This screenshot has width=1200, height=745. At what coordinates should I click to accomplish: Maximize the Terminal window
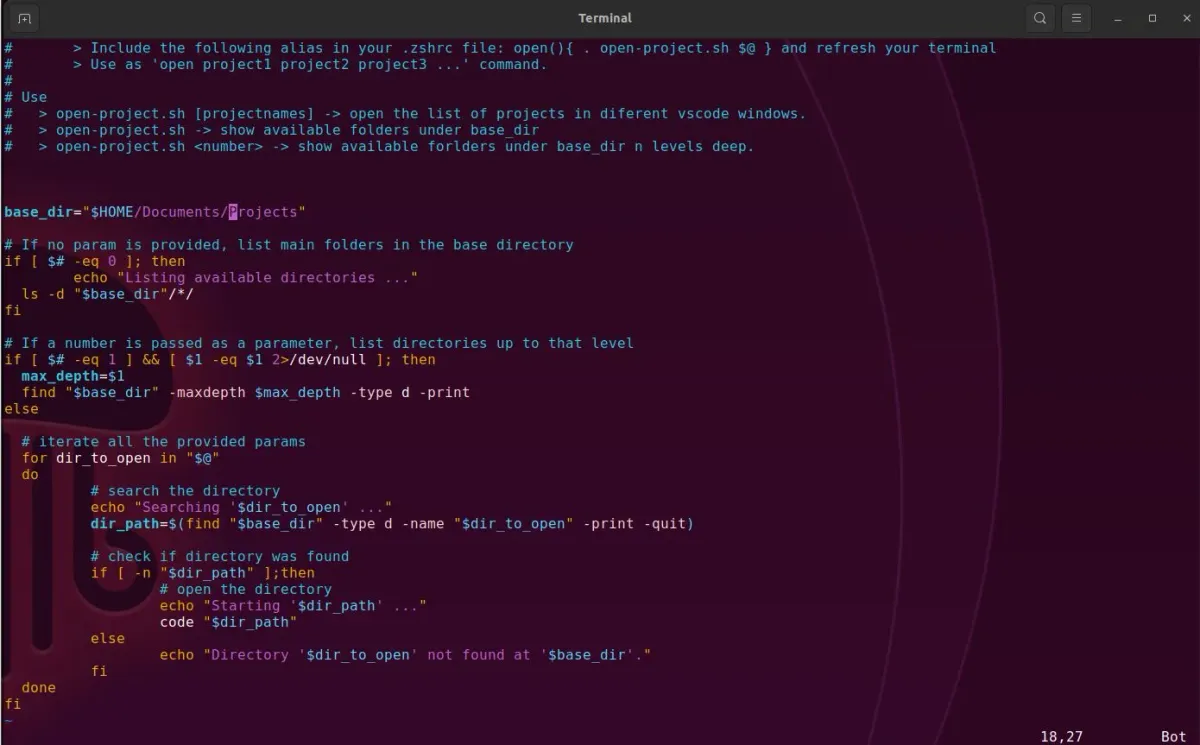1152,18
